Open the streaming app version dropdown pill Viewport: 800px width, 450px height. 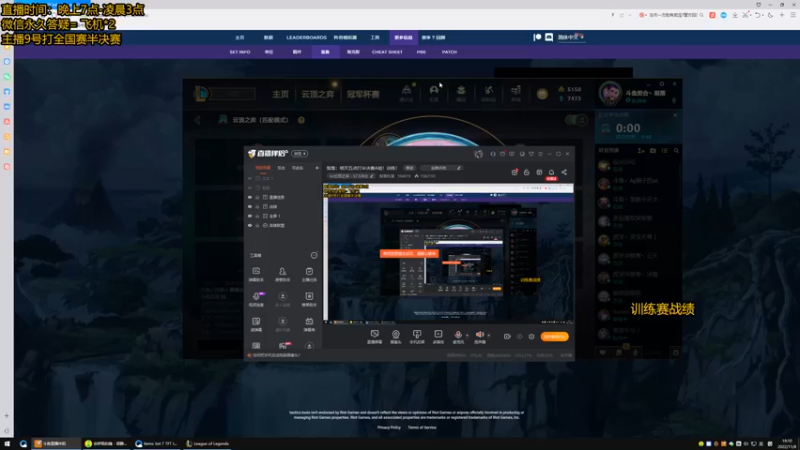tap(299, 154)
